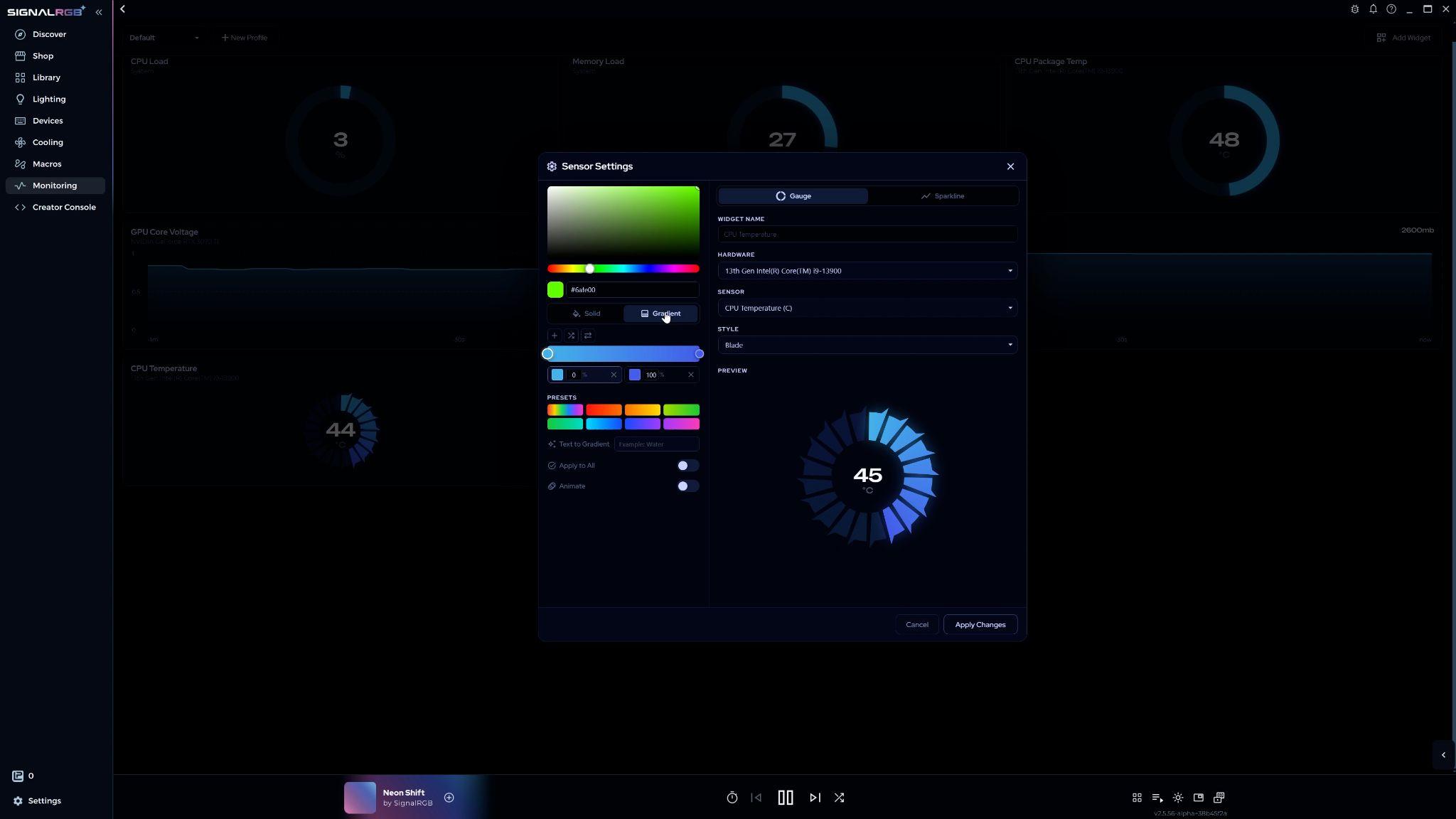Randomize gradient with shuffle icon
This screenshot has width=1456, height=819.
pos(571,336)
